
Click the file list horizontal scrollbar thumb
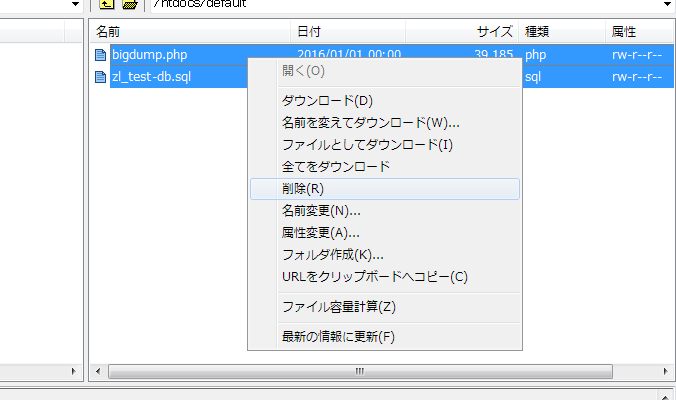coord(357,372)
